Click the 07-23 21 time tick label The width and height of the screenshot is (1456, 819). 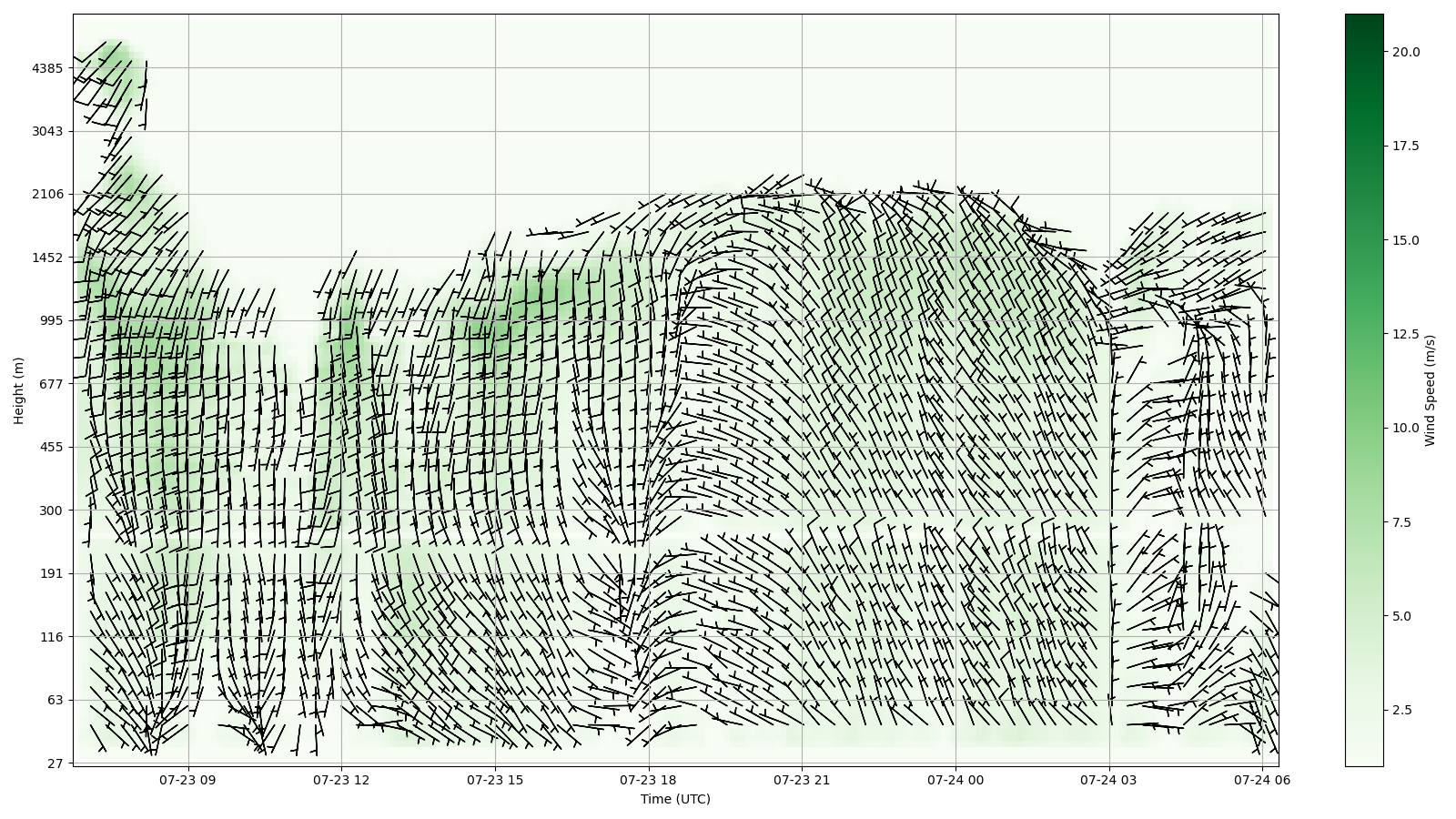tap(802, 780)
